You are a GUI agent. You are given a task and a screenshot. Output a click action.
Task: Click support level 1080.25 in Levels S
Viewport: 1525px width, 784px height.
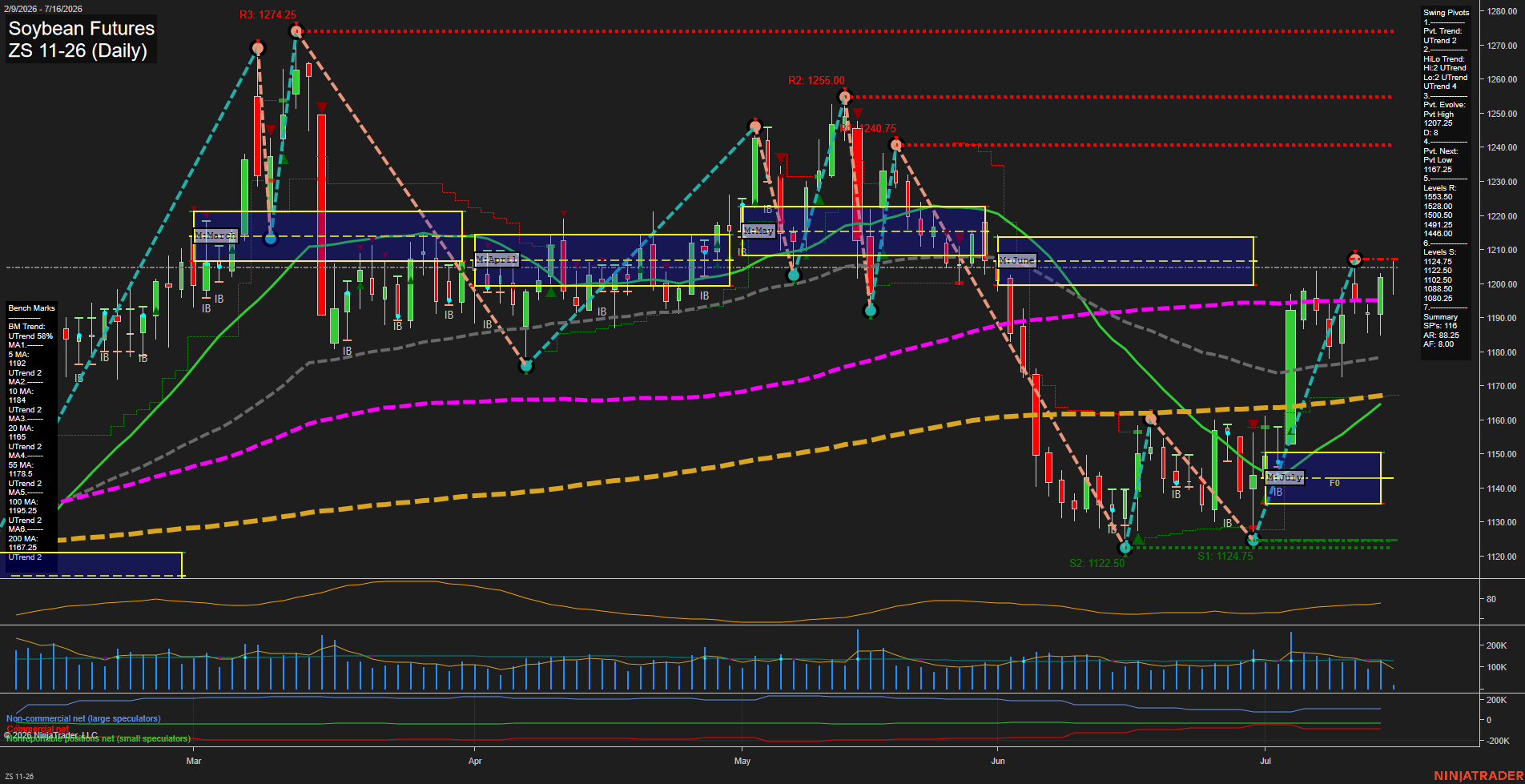[x=1438, y=299]
